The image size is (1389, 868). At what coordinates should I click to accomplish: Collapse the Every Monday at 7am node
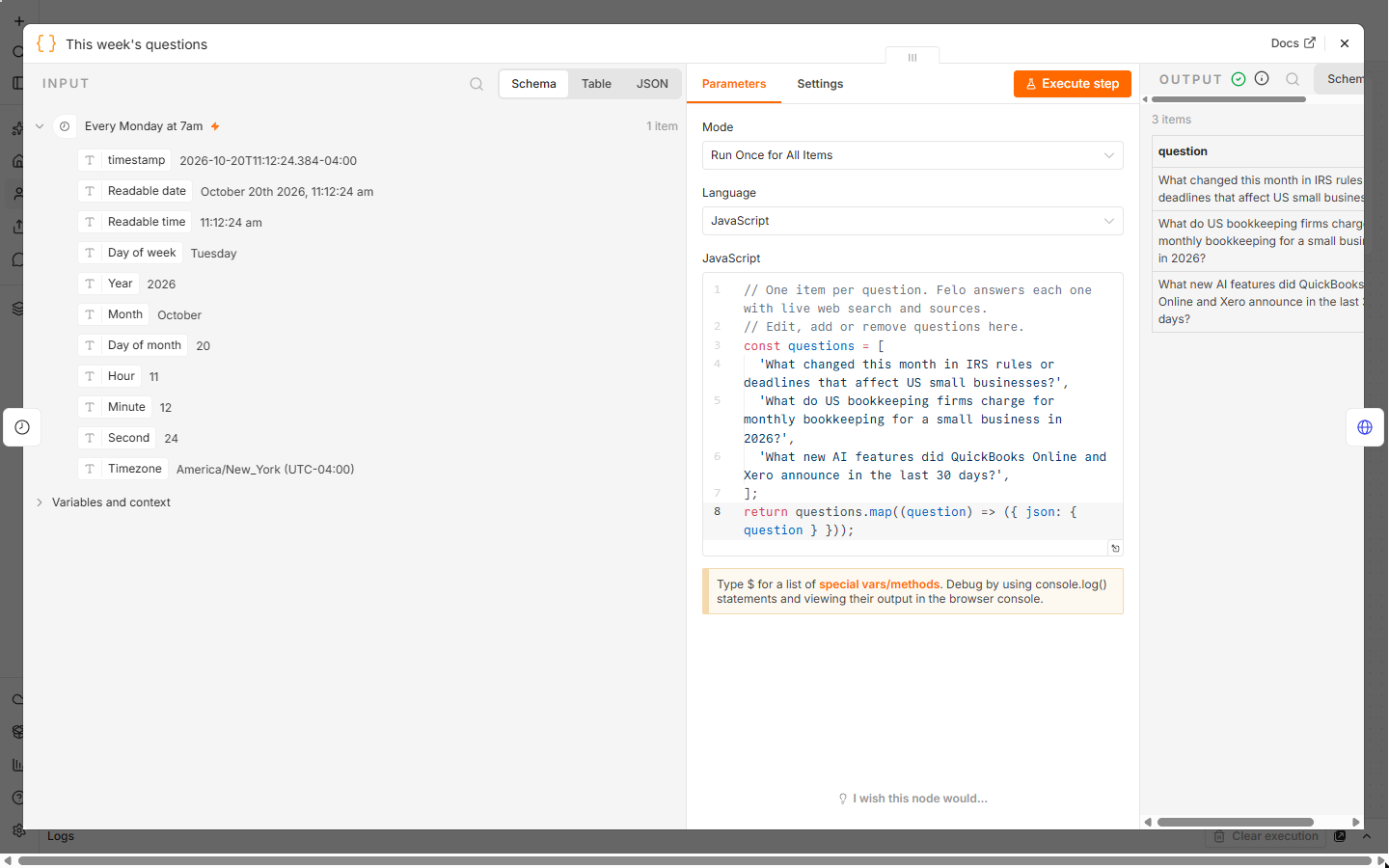tap(40, 127)
